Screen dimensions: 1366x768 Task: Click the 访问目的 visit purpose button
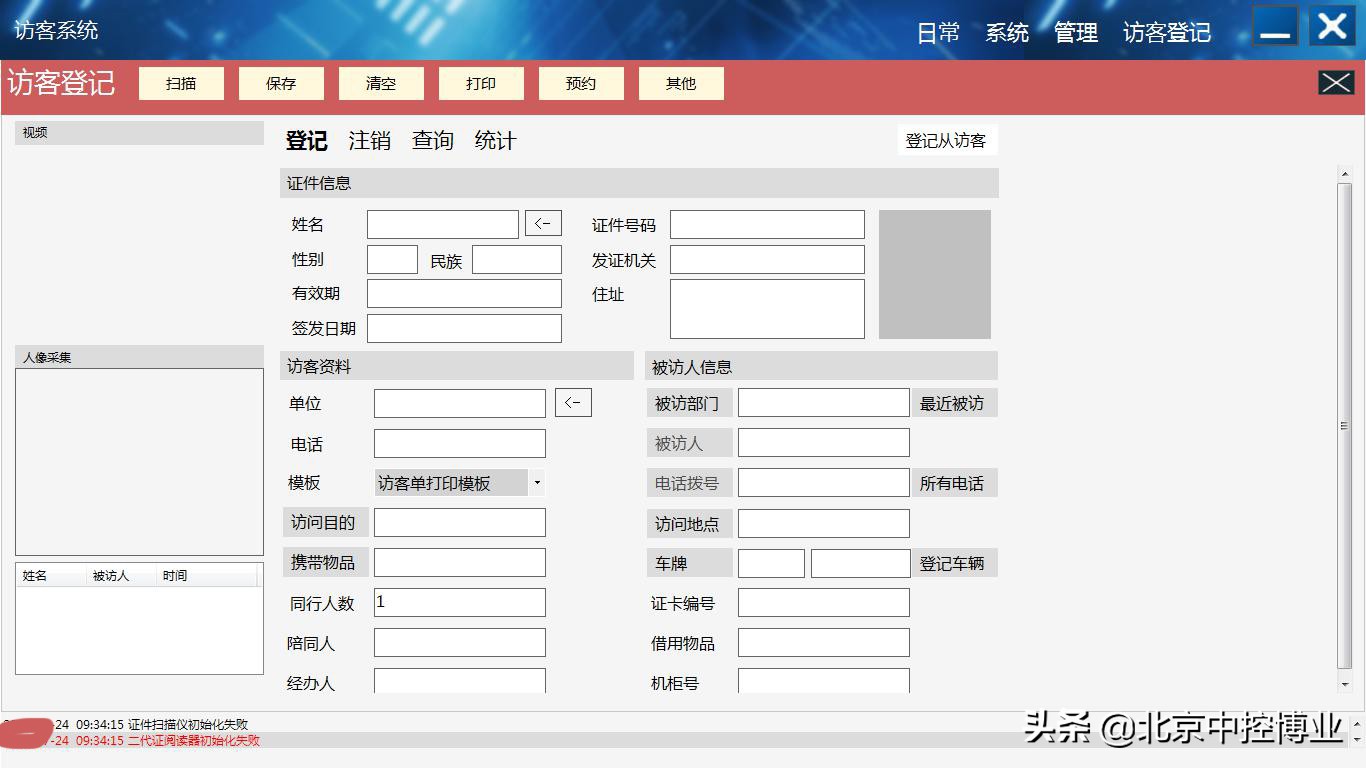[x=324, y=522]
